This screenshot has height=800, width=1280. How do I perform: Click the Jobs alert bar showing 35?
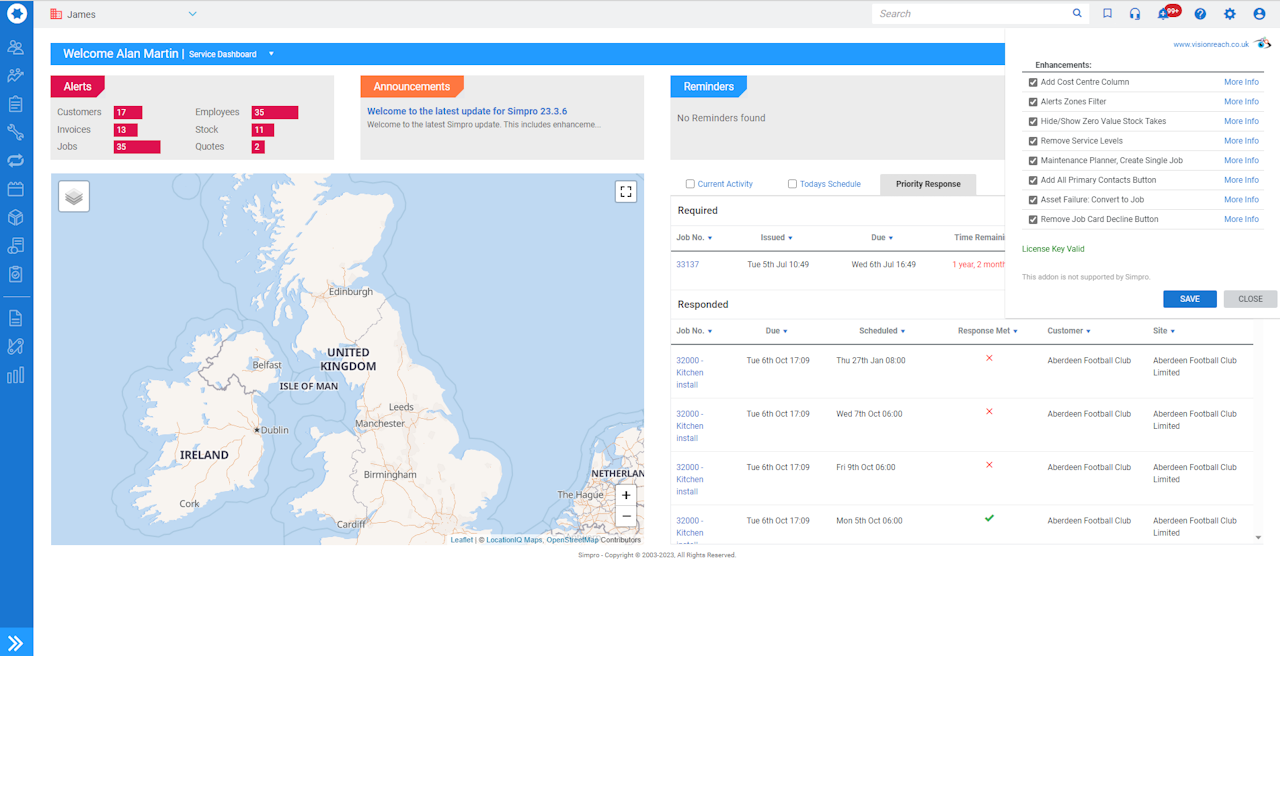pos(137,147)
